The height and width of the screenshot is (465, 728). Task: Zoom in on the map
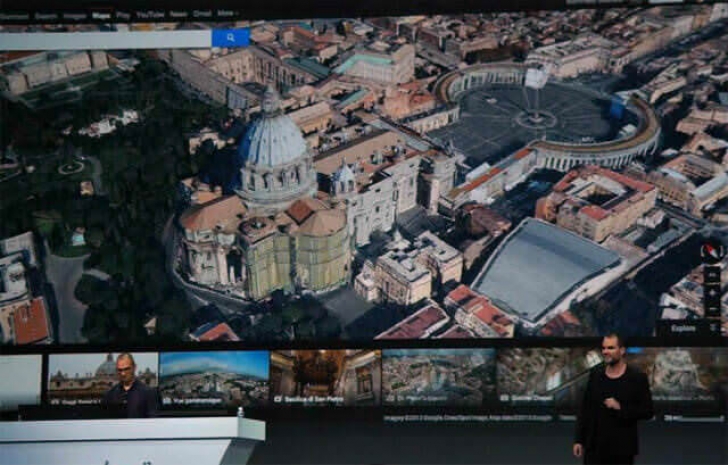[711, 292]
